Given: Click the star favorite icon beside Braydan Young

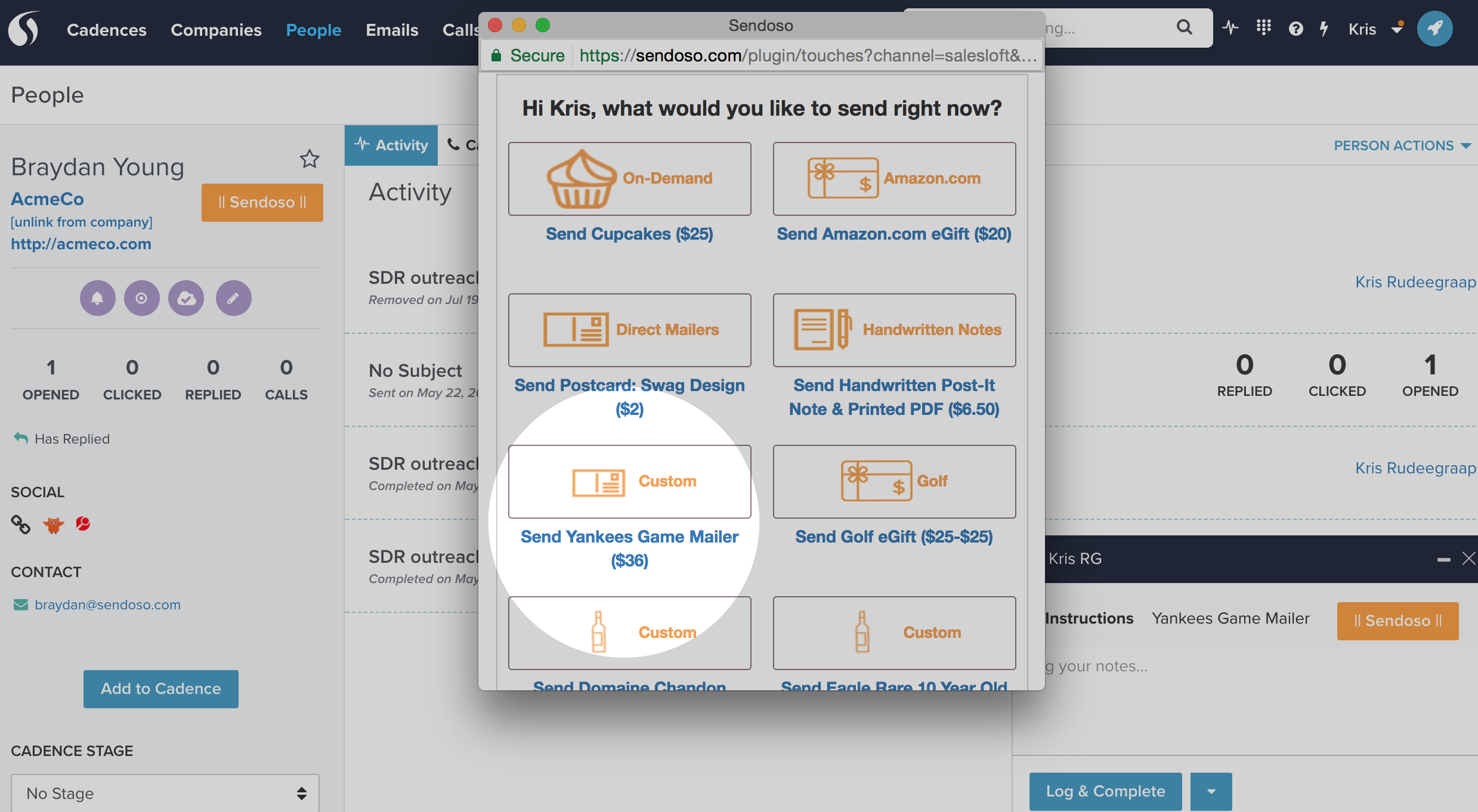Looking at the screenshot, I should coord(309,159).
